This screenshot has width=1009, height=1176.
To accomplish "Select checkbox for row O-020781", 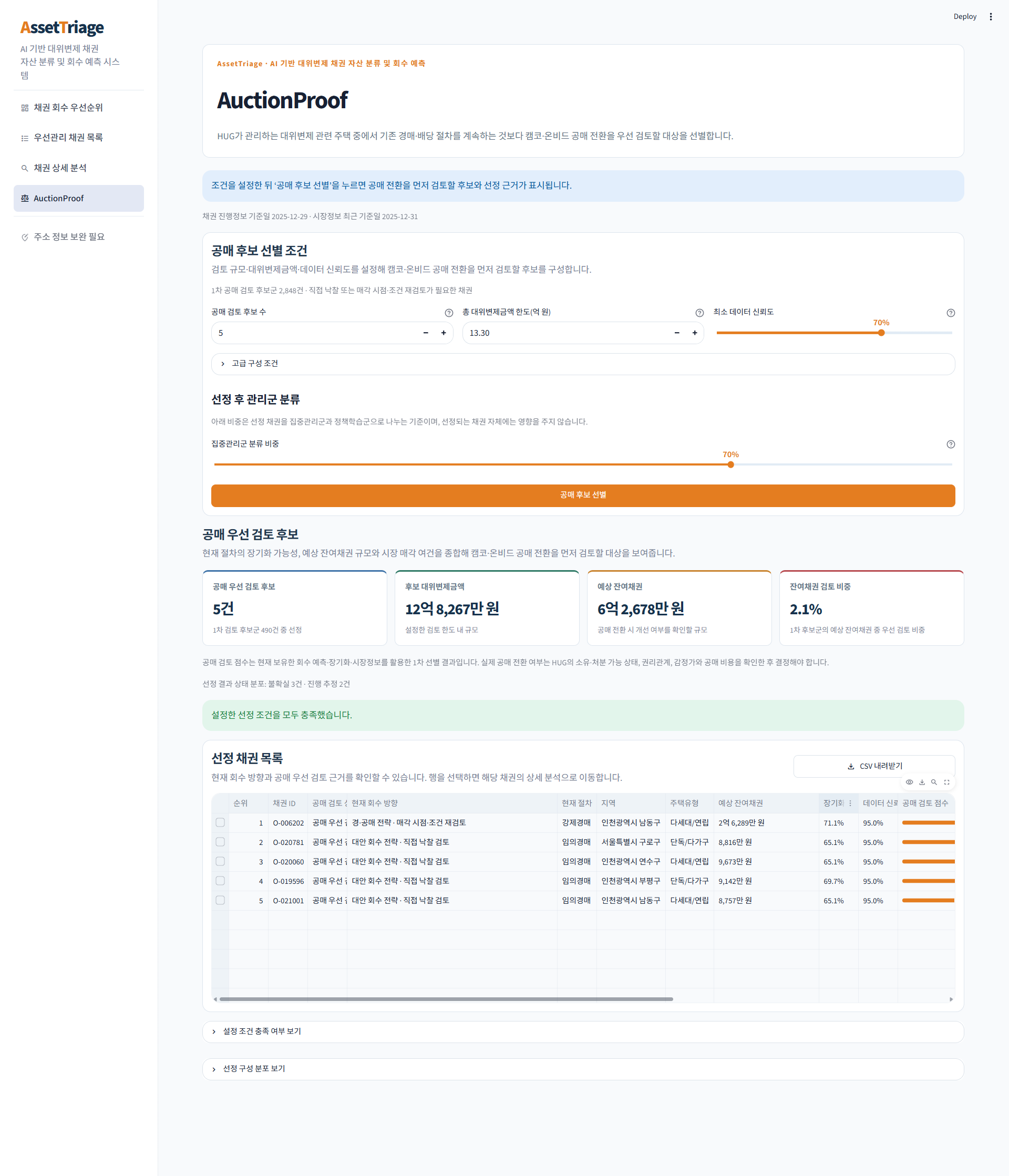I will [x=220, y=842].
